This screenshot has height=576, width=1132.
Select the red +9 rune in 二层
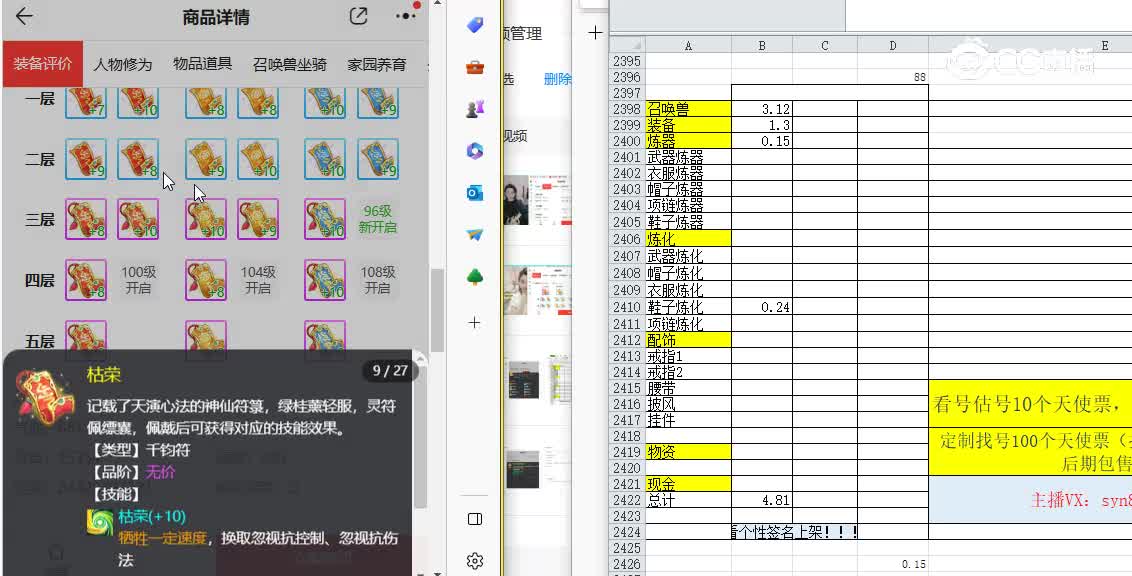[x=86, y=160]
